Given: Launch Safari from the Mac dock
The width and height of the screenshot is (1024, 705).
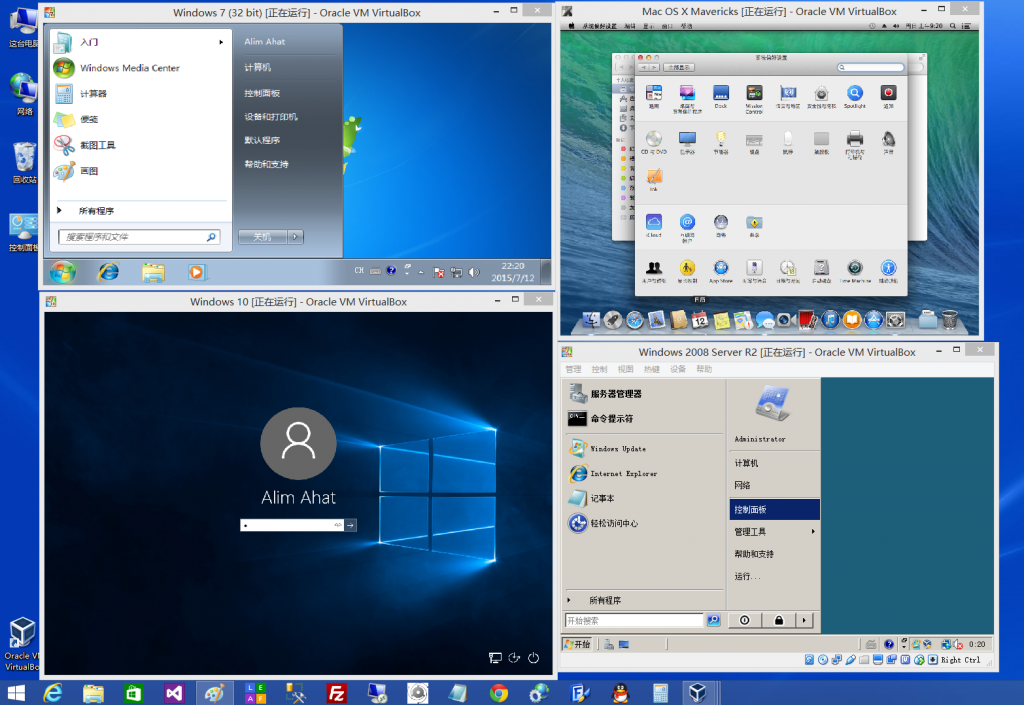Looking at the screenshot, I should [x=634, y=320].
